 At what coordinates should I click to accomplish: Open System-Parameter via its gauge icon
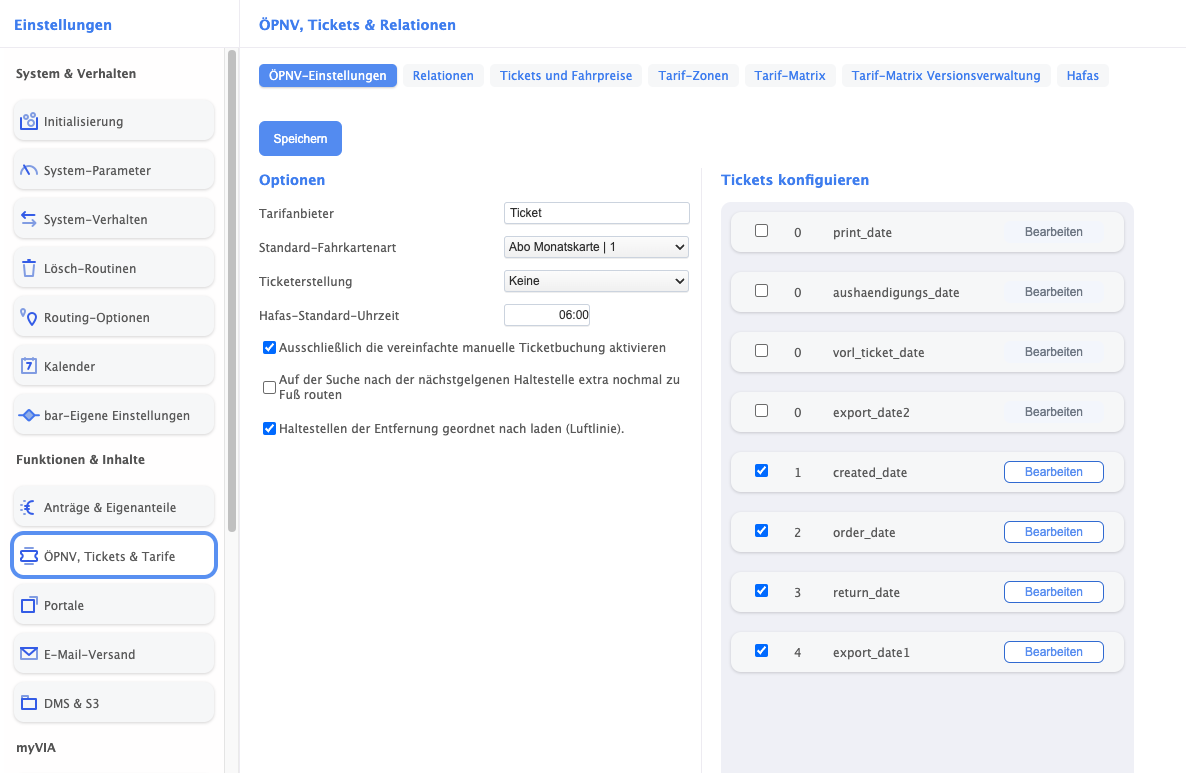[29, 171]
